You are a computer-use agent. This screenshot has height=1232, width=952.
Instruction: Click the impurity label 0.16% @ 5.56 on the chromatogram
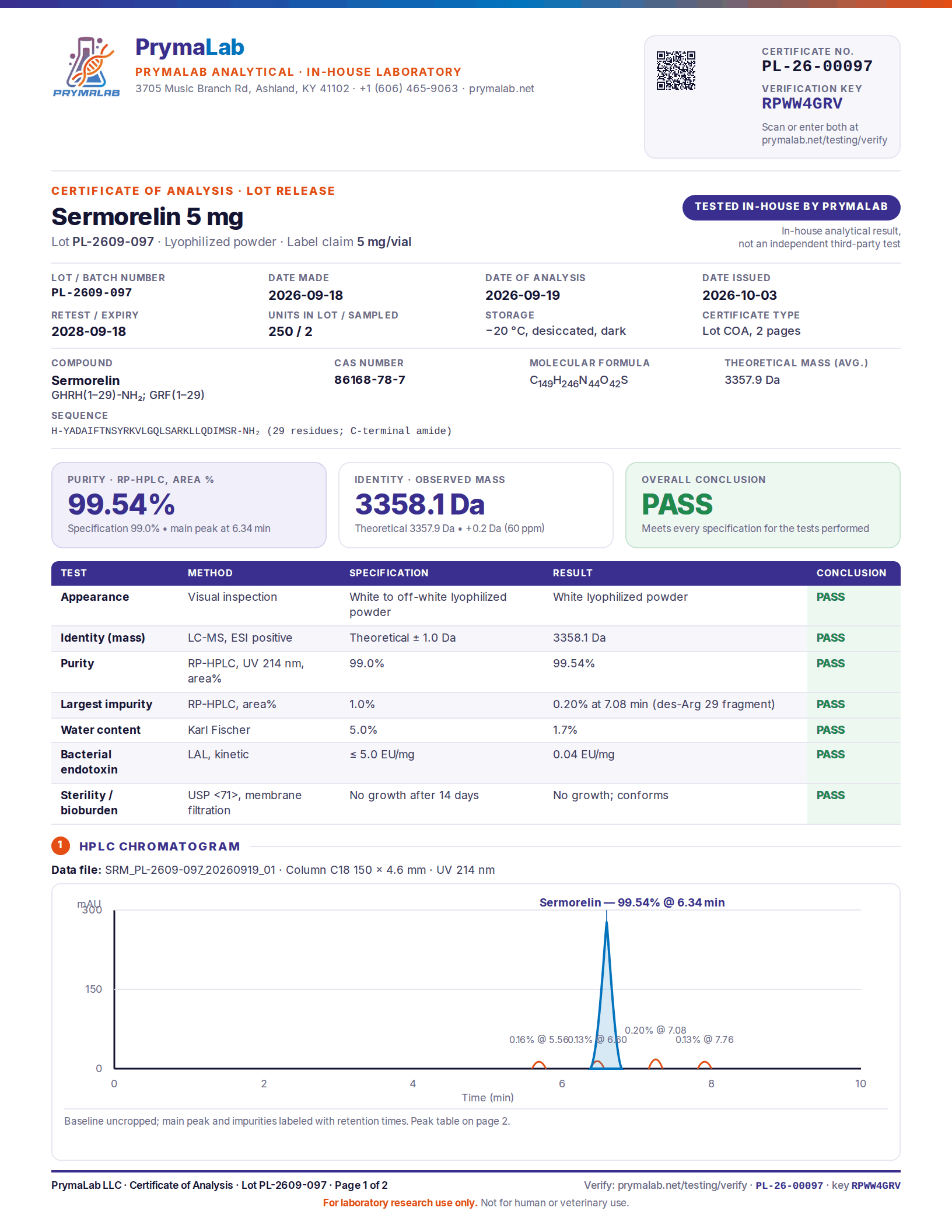click(x=538, y=1039)
